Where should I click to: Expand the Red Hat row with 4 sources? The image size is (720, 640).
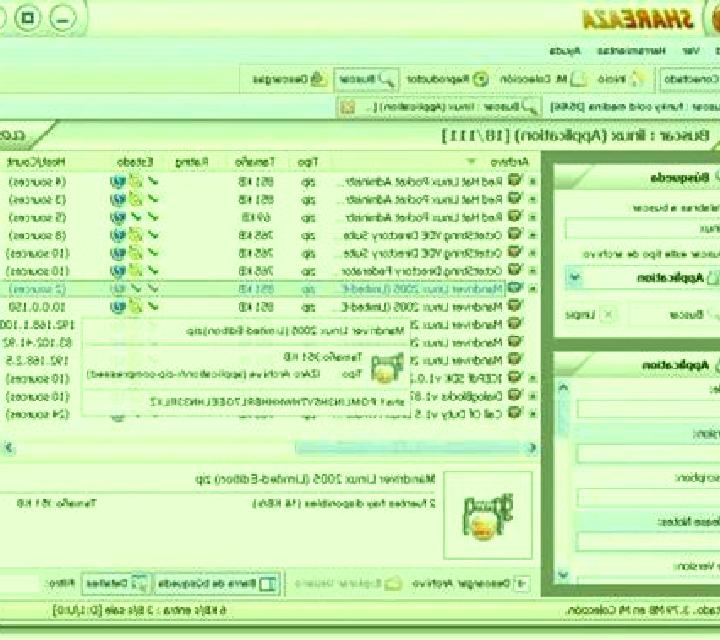click(533, 182)
